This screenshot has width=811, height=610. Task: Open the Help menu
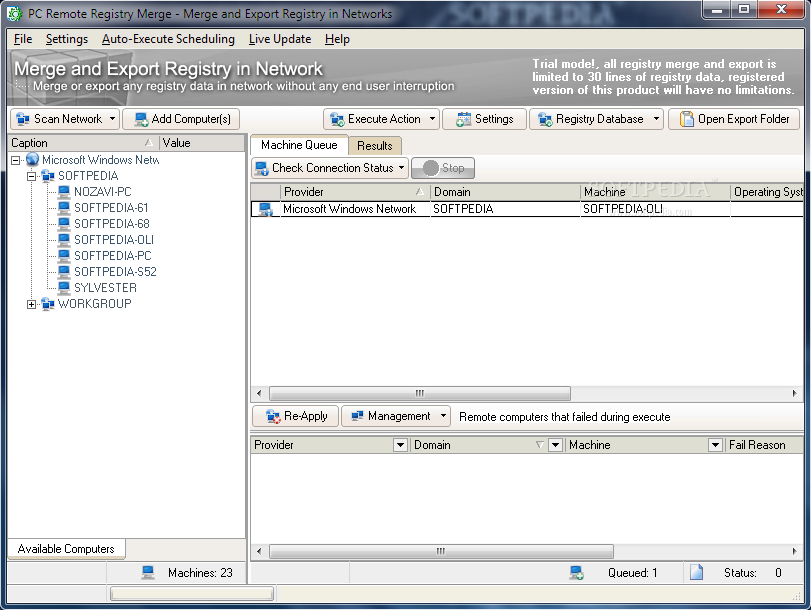coord(337,39)
